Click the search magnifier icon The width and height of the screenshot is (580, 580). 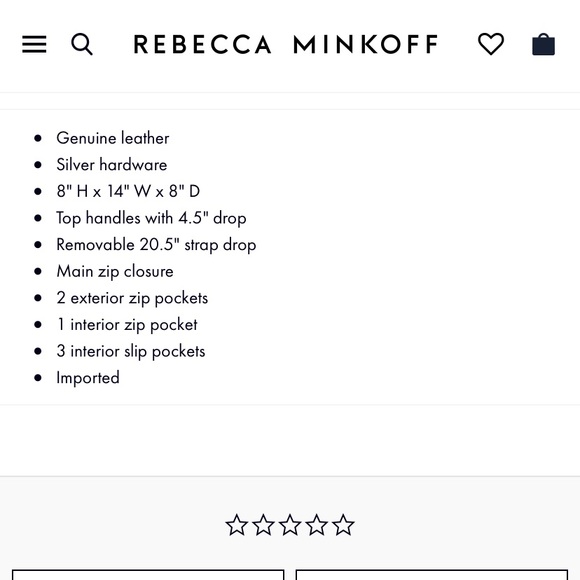click(82, 44)
